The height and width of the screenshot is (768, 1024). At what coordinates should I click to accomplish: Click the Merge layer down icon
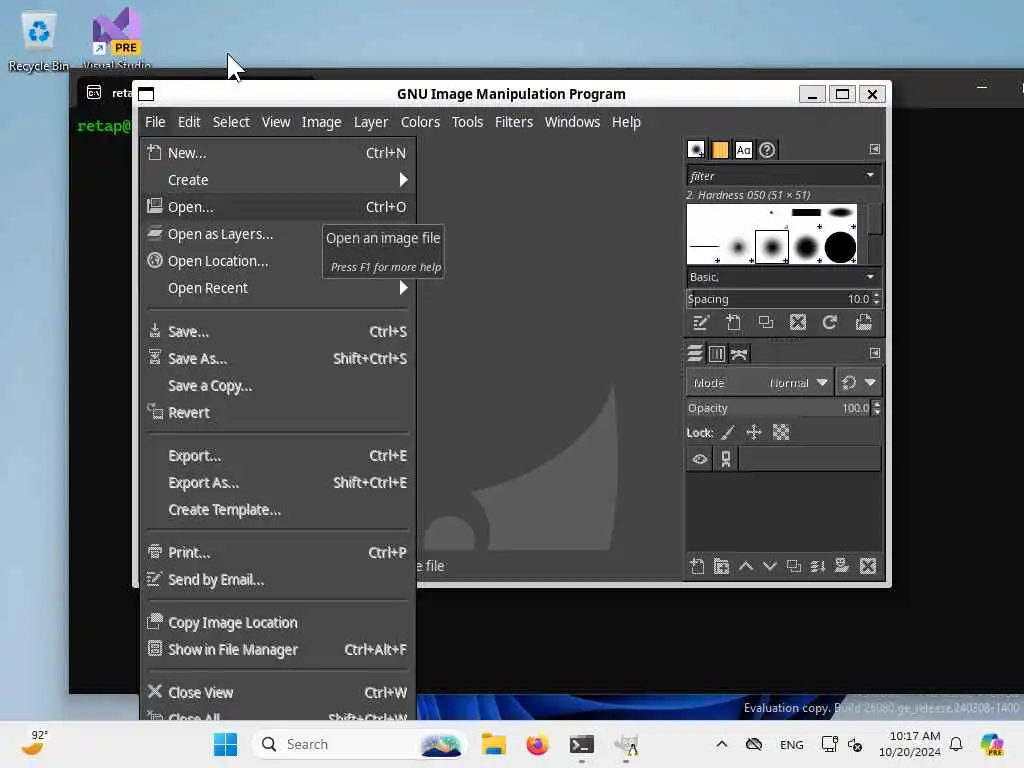818,566
